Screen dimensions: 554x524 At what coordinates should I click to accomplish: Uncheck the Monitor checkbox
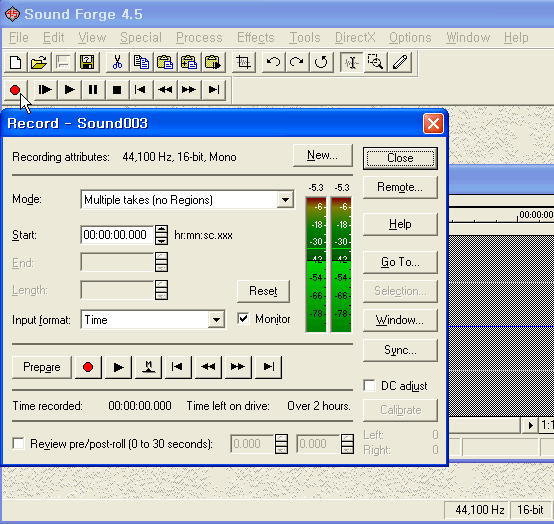(243, 319)
